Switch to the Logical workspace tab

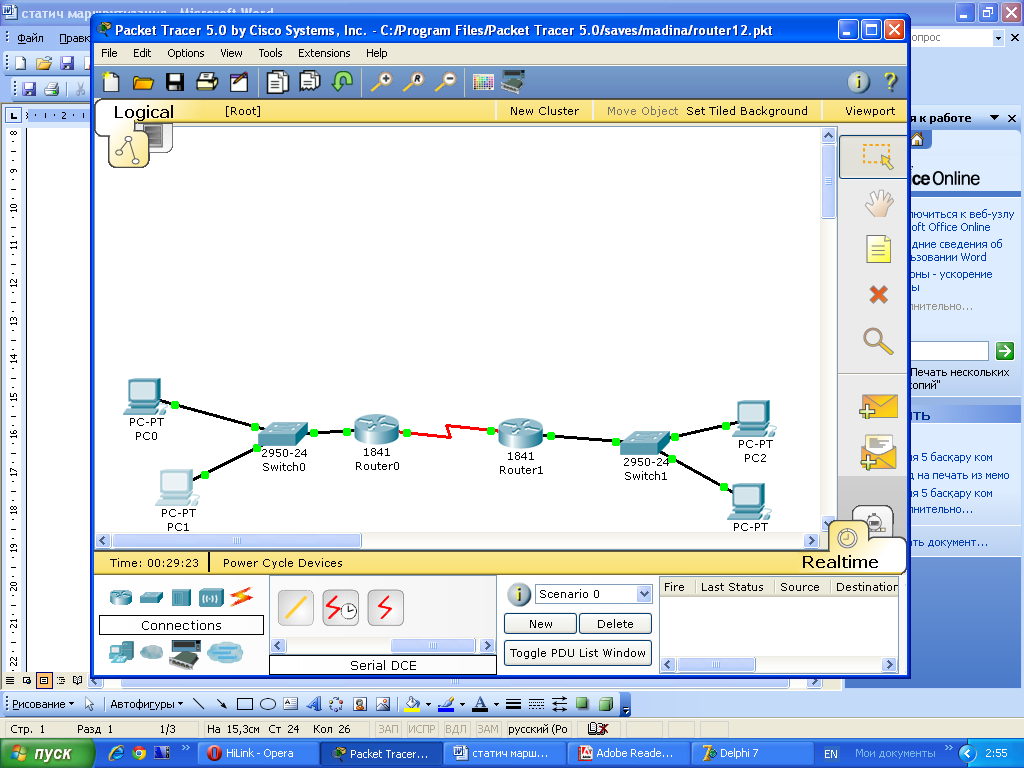coord(144,112)
